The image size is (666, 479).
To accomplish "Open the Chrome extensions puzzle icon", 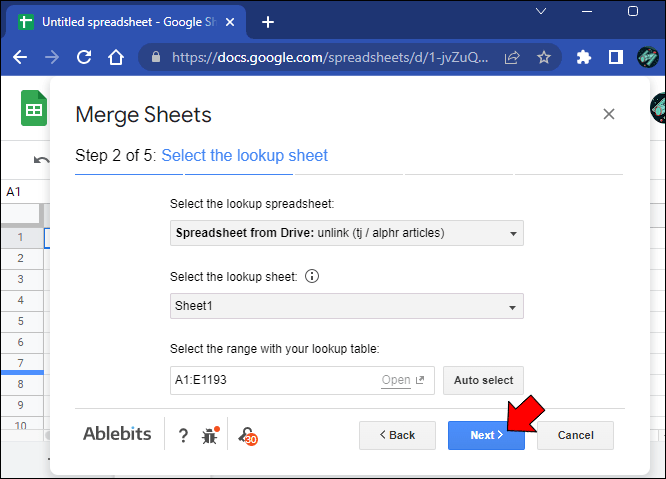I will pos(584,57).
